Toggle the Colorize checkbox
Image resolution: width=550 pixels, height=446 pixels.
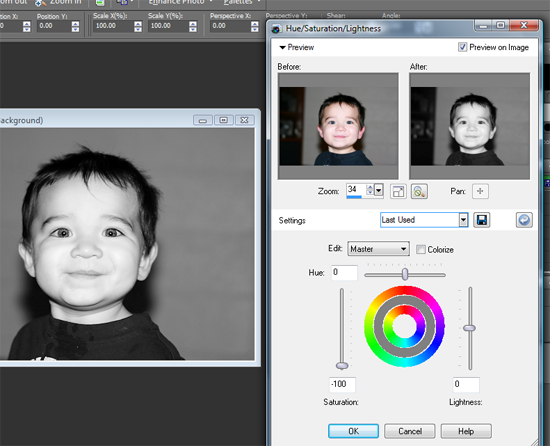point(421,249)
